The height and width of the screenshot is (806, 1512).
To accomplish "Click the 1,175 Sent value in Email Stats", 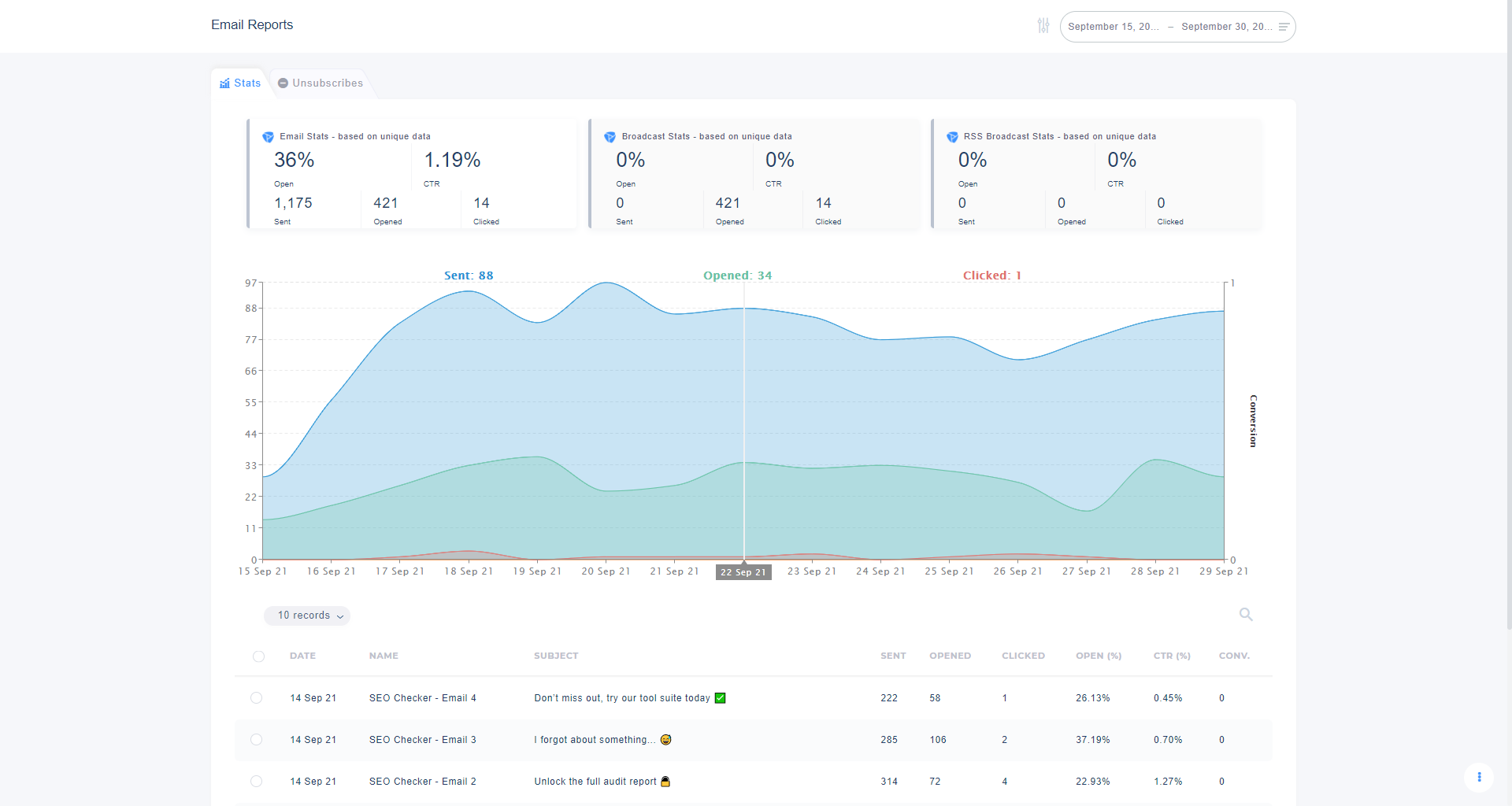I will 293,203.
